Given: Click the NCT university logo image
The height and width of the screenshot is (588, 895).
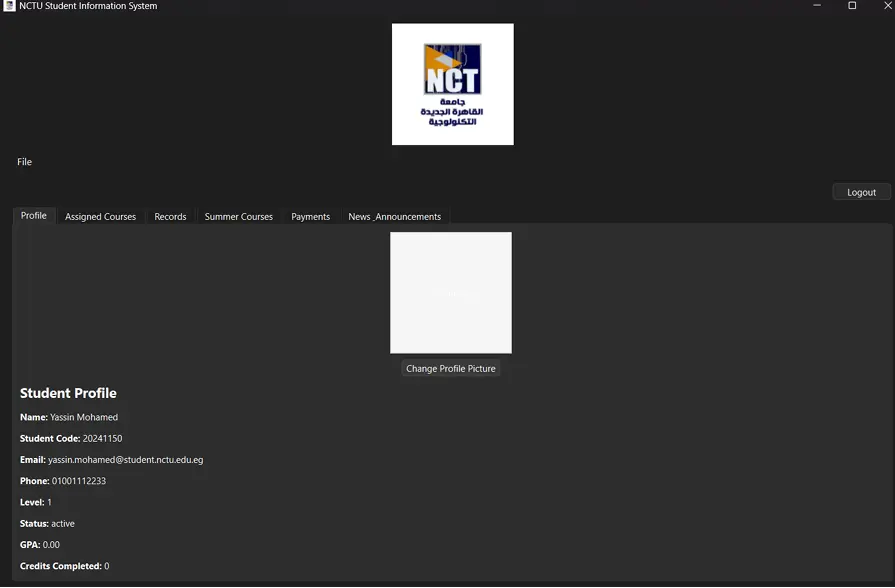Looking at the screenshot, I should click(x=453, y=84).
